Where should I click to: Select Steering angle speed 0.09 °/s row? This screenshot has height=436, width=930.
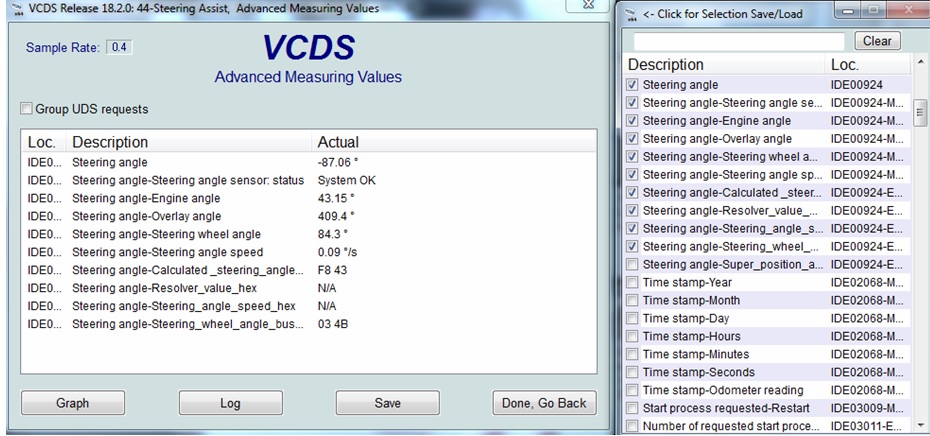point(308,252)
